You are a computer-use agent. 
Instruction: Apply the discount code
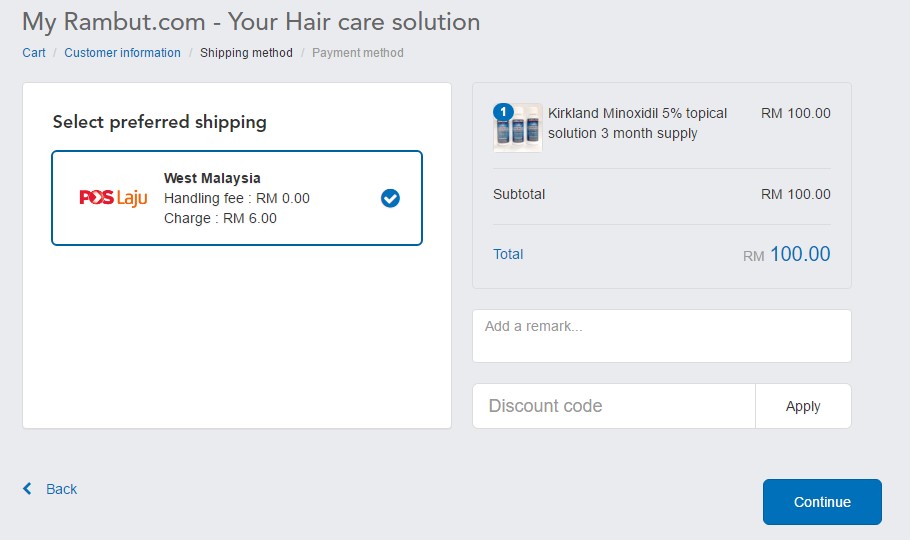click(x=803, y=406)
